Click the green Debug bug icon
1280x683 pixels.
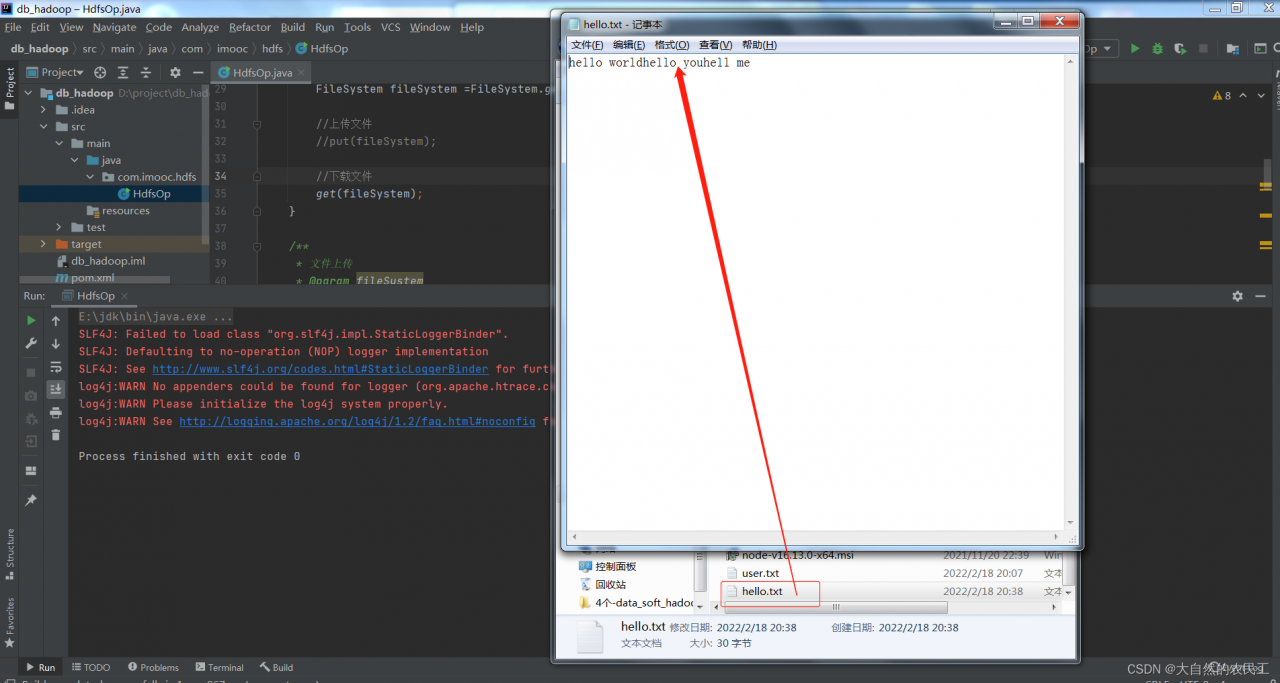point(1158,48)
